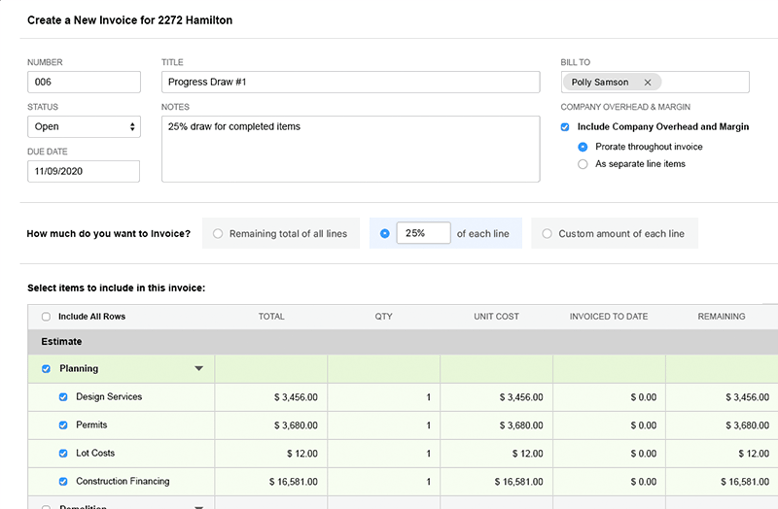Uncheck the Planning group checkbox
778x509 pixels.
pyautogui.click(x=46, y=369)
